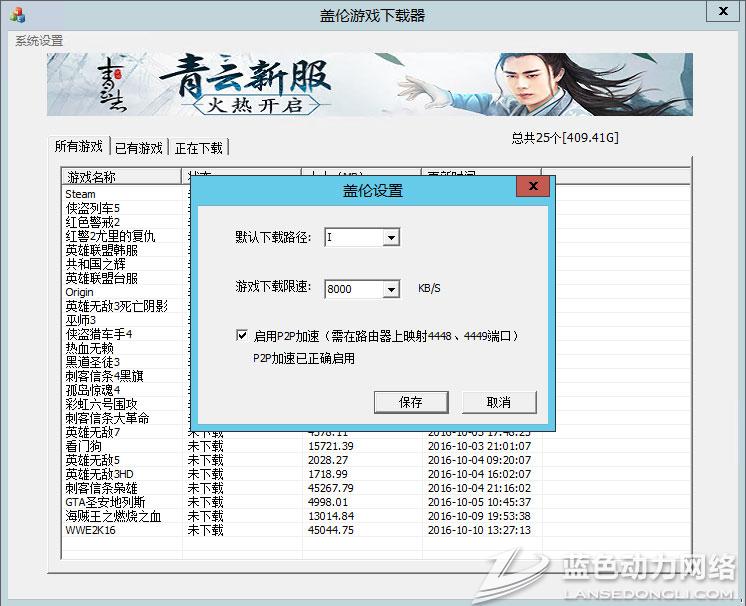Viewport: 746px width, 606px height.
Task: Switch to 已有游戏 tab
Action: tap(138, 148)
